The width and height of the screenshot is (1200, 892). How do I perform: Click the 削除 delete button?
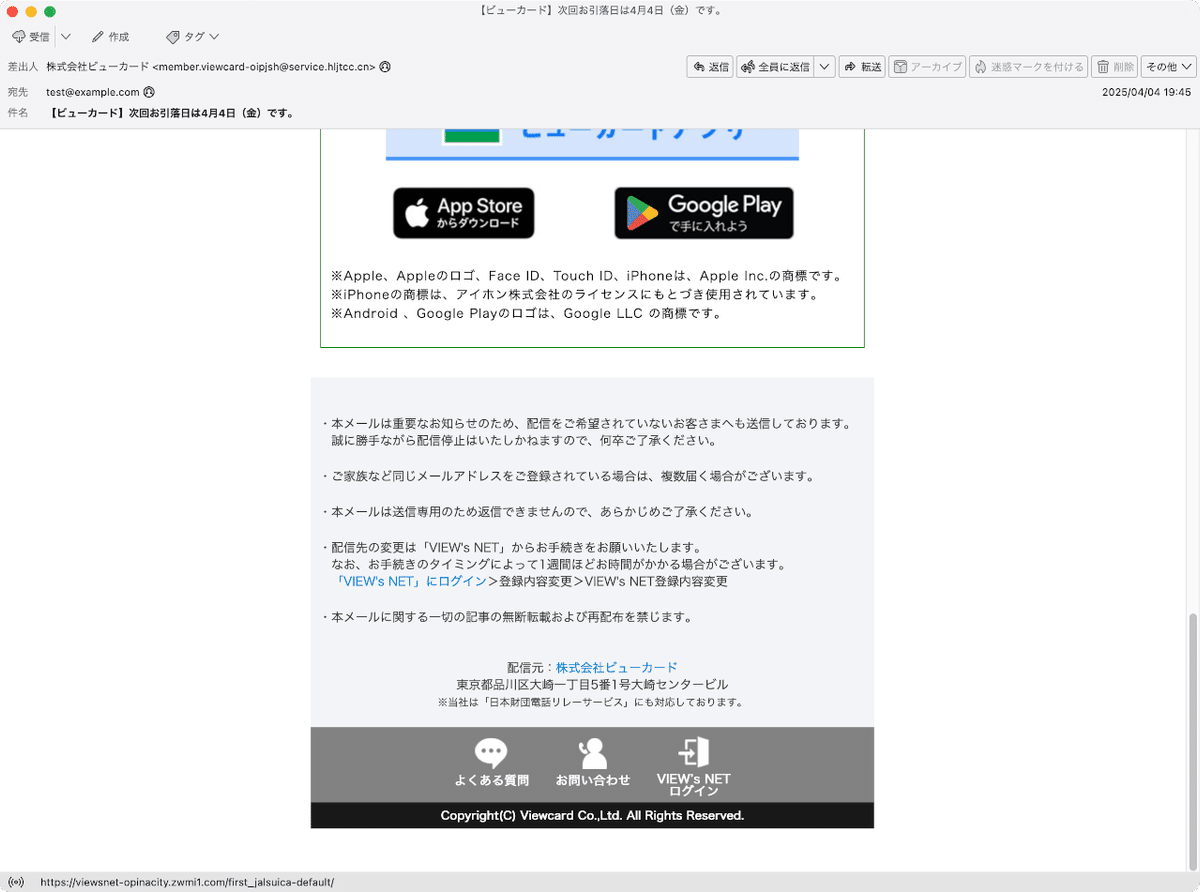tap(1115, 67)
